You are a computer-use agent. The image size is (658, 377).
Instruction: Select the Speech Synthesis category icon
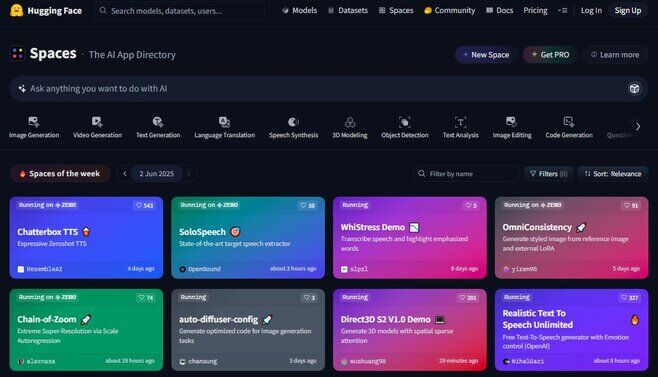[x=293, y=122]
